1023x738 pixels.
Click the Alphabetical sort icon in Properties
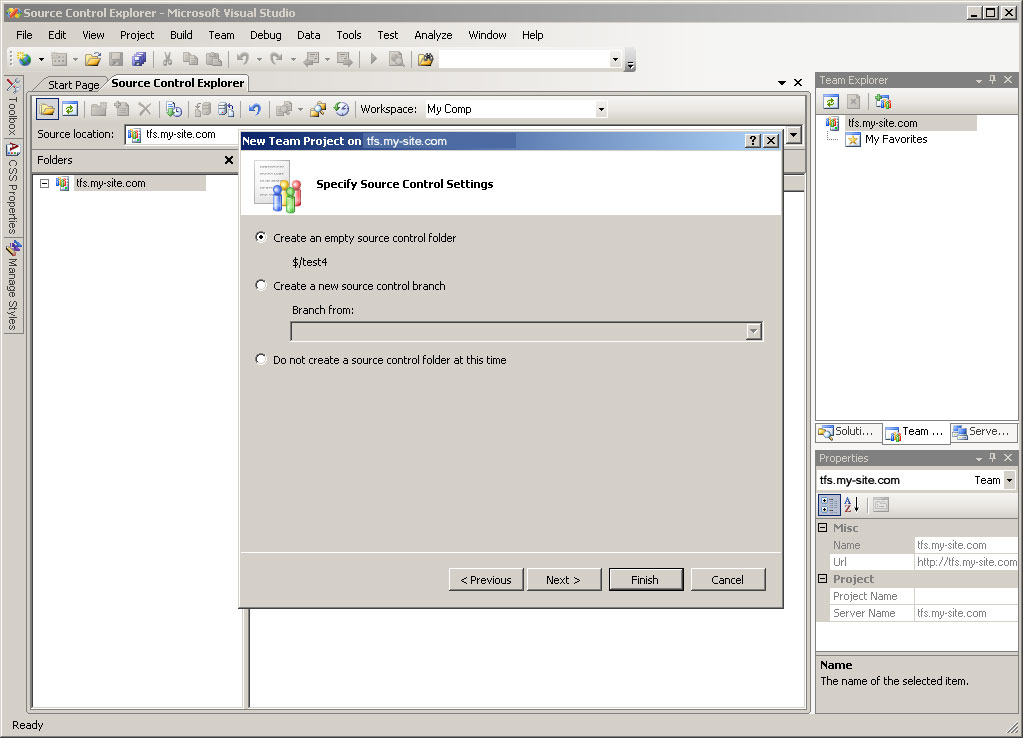click(x=851, y=504)
